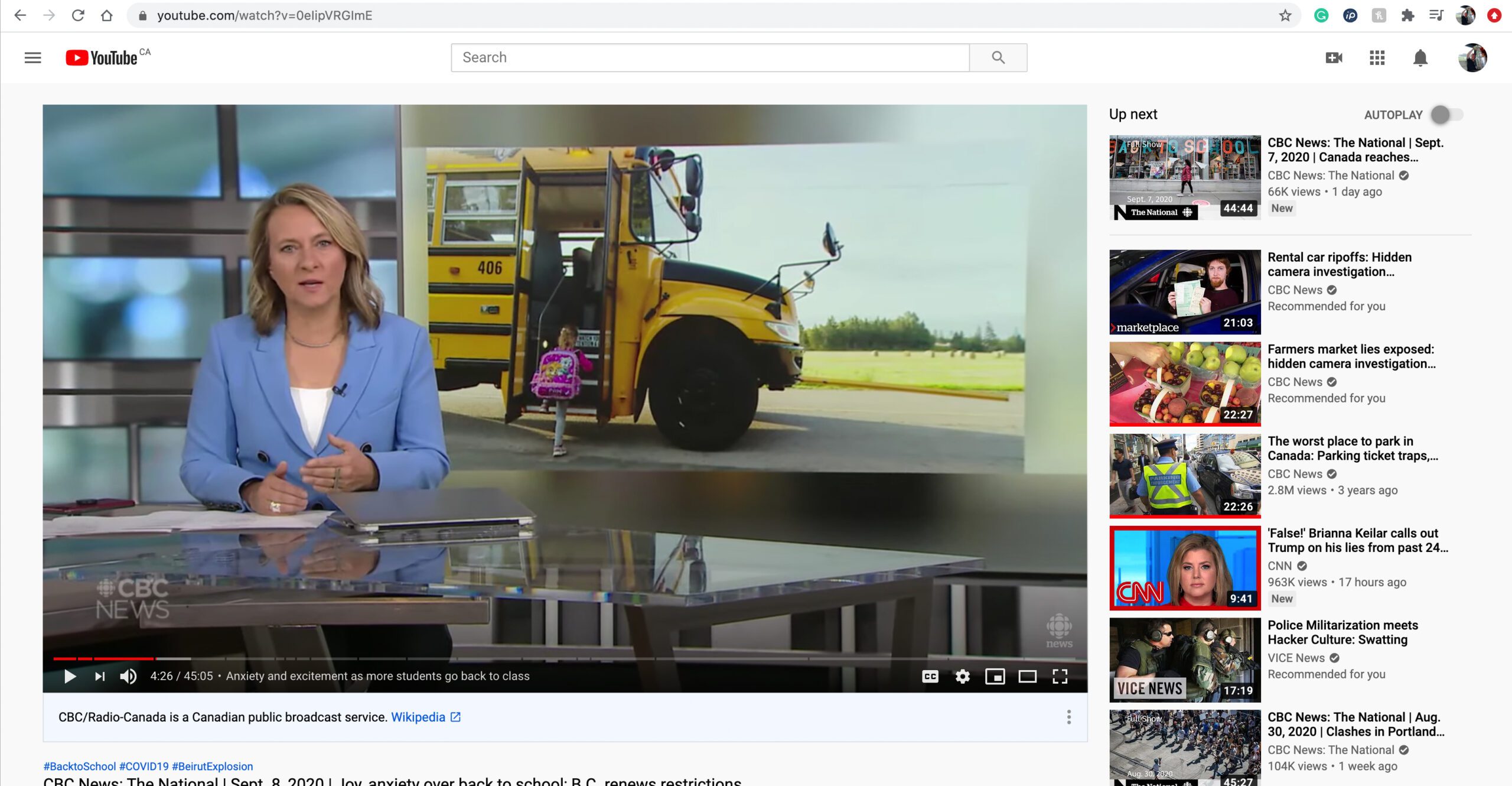Open the notifications bell
The image size is (1512, 786).
coord(1420,57)
